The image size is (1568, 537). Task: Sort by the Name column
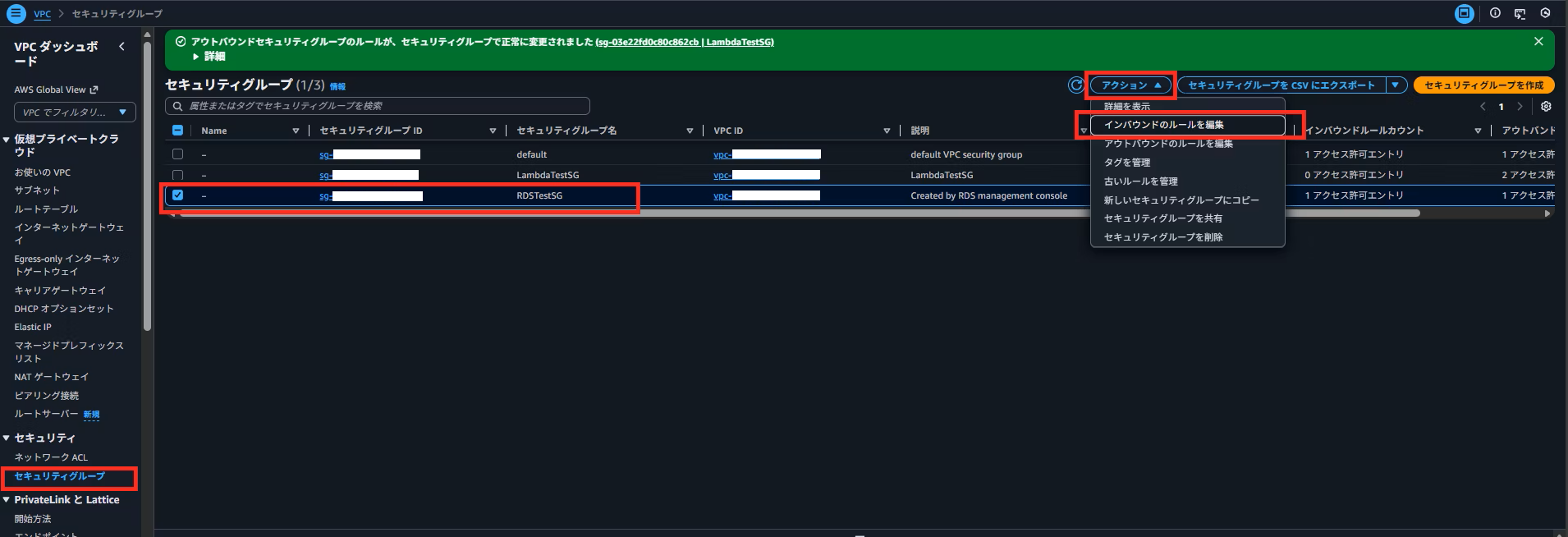pos(296,131)
